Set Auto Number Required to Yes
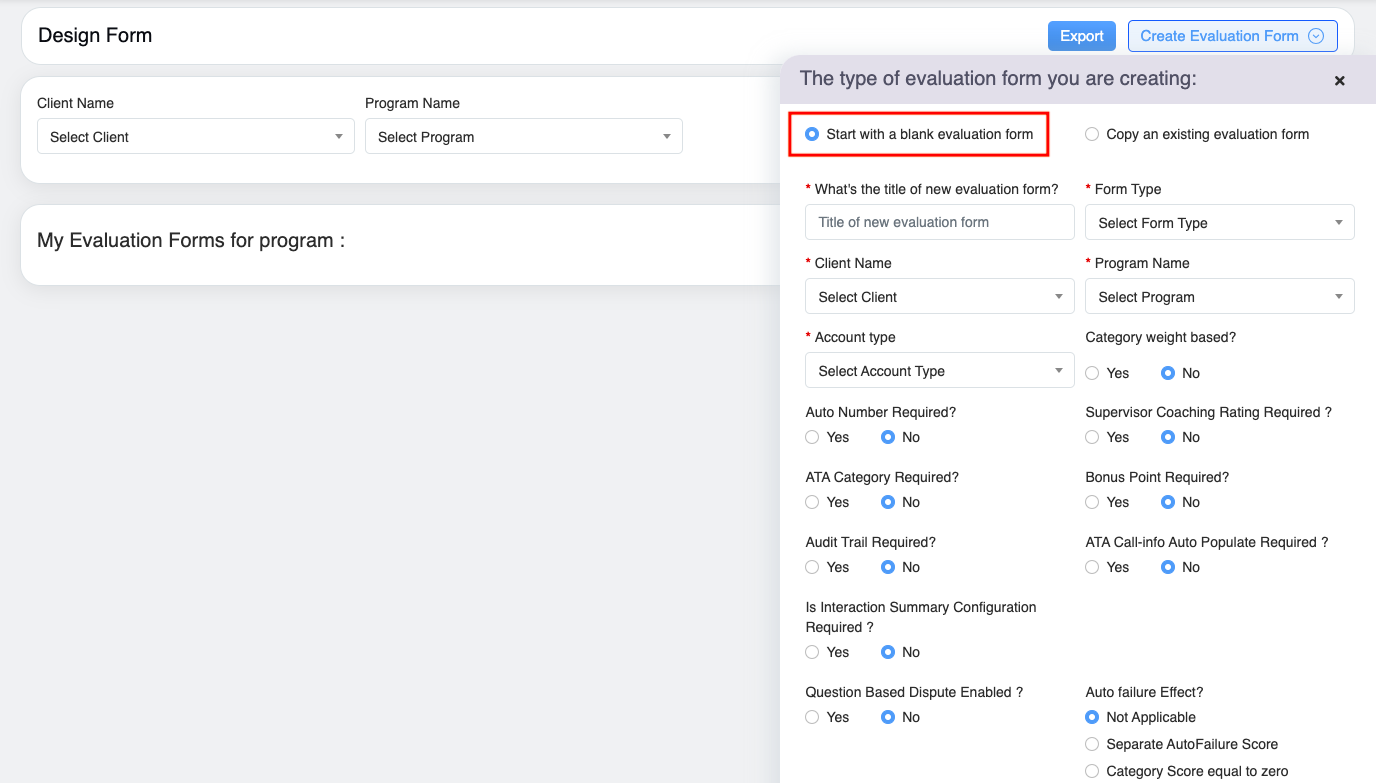 (x=812, y=437)
